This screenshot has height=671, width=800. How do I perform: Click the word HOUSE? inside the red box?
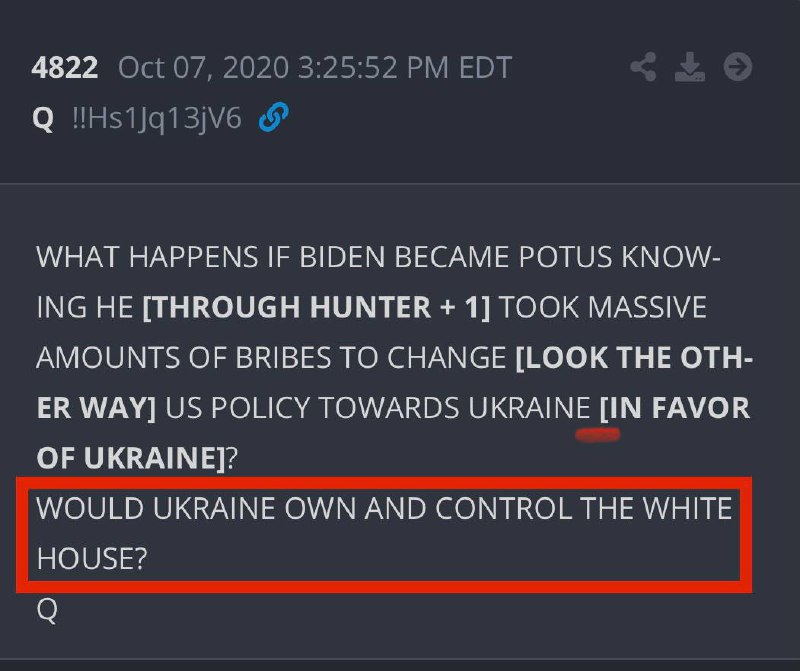(x=92, y=558)
